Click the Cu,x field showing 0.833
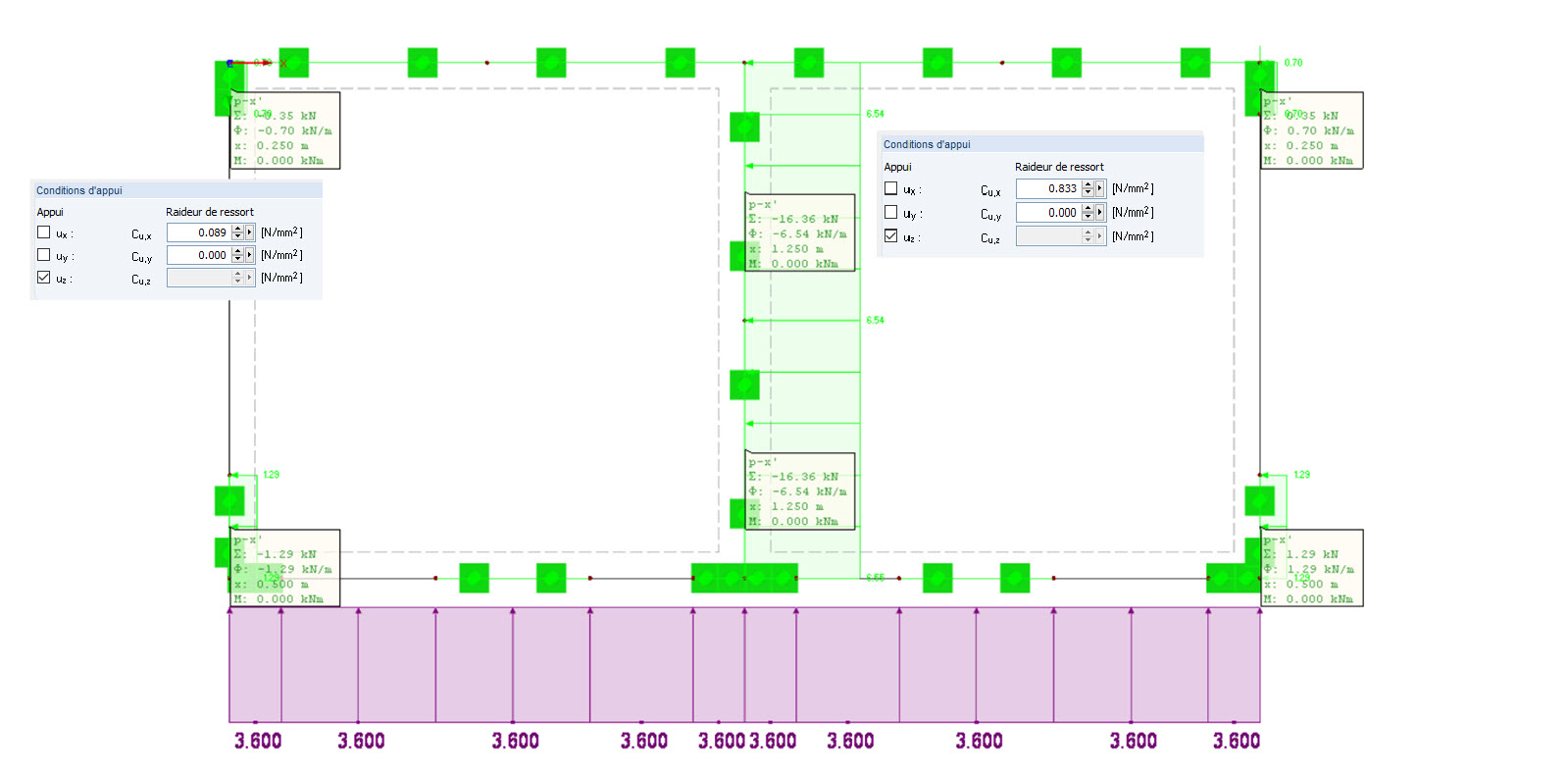This screenshot has width=1568, height=772. [x=1049, y=188]
